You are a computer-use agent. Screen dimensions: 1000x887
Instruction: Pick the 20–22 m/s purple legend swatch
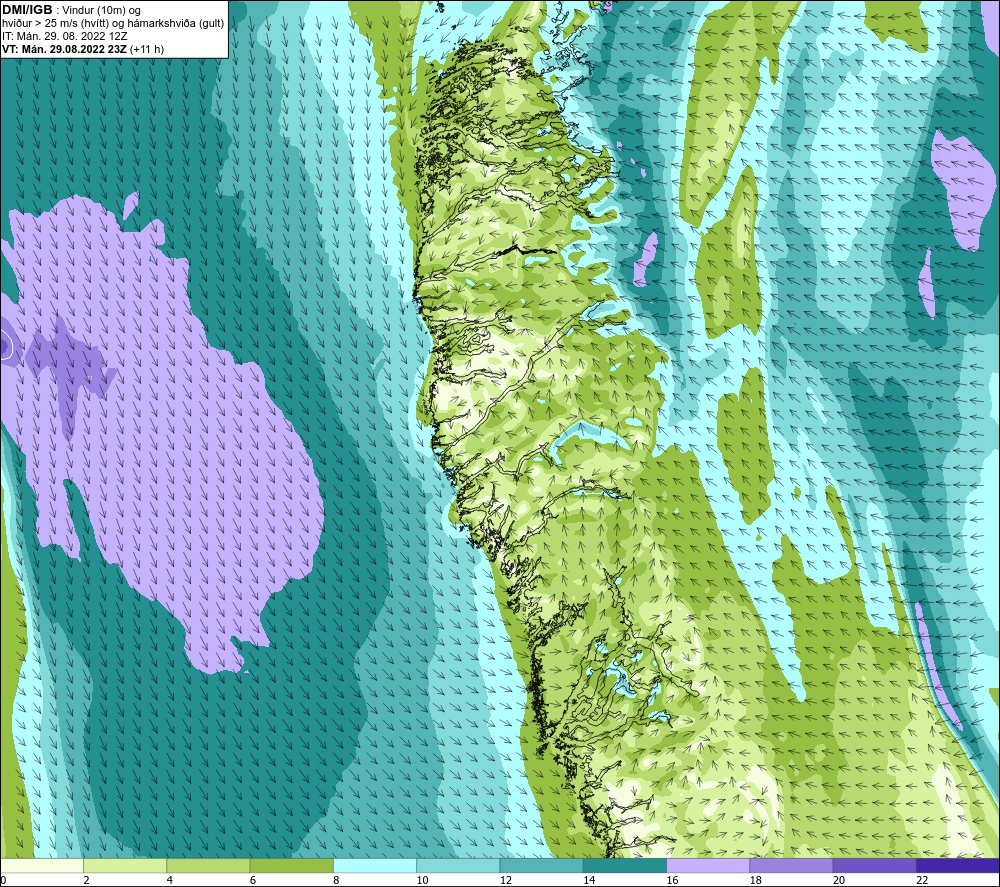874,866
